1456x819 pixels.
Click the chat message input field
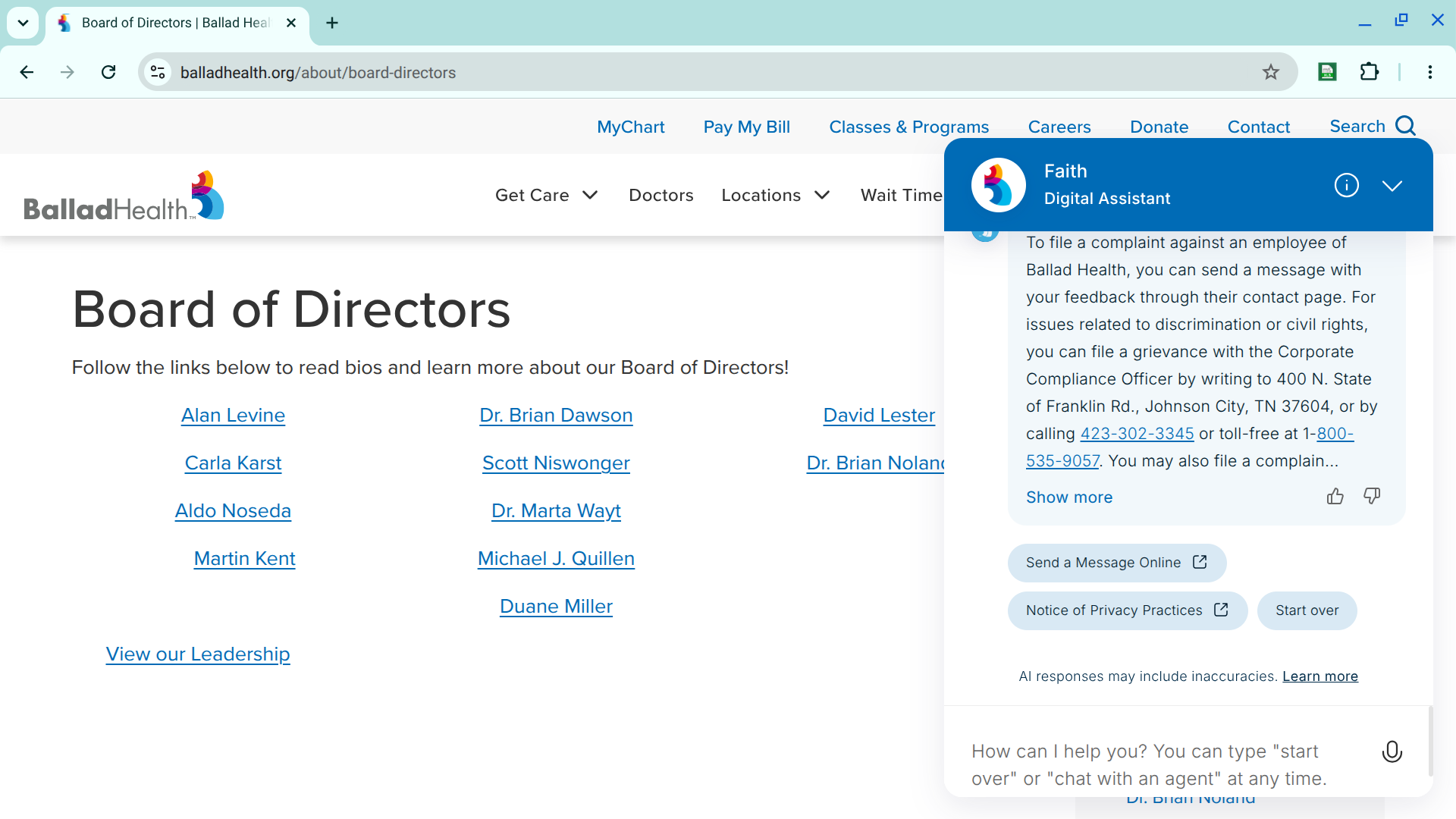[1160, 764]
